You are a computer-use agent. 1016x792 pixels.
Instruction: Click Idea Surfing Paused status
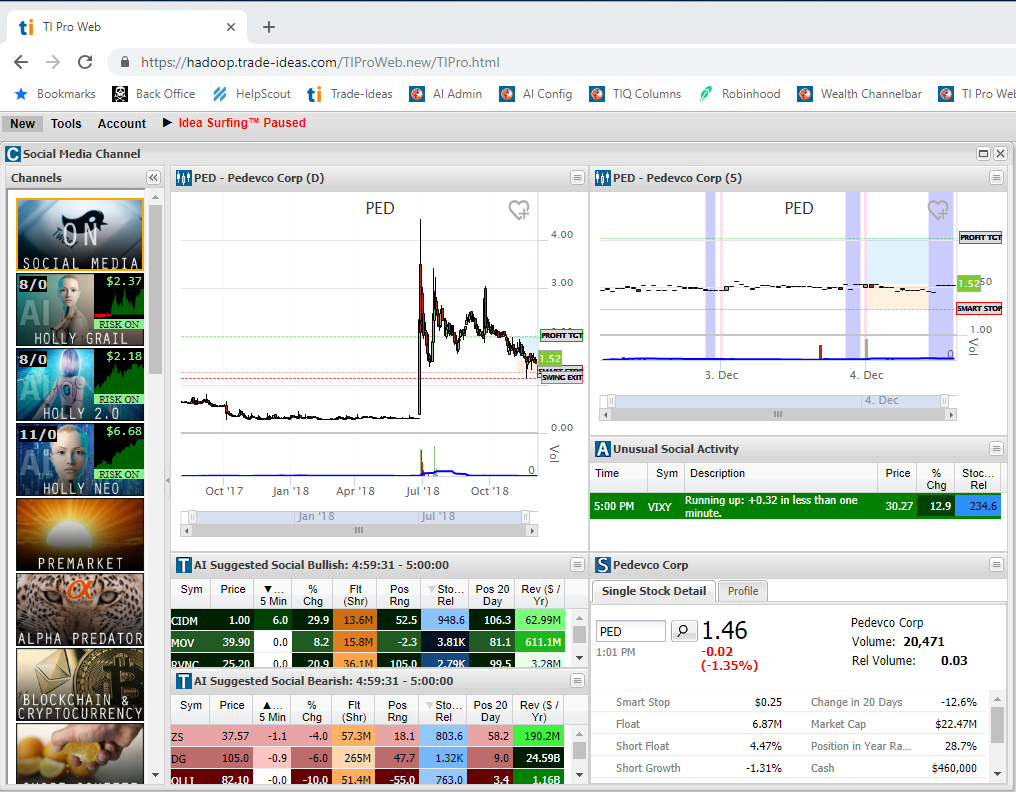(x=242, y=122)
